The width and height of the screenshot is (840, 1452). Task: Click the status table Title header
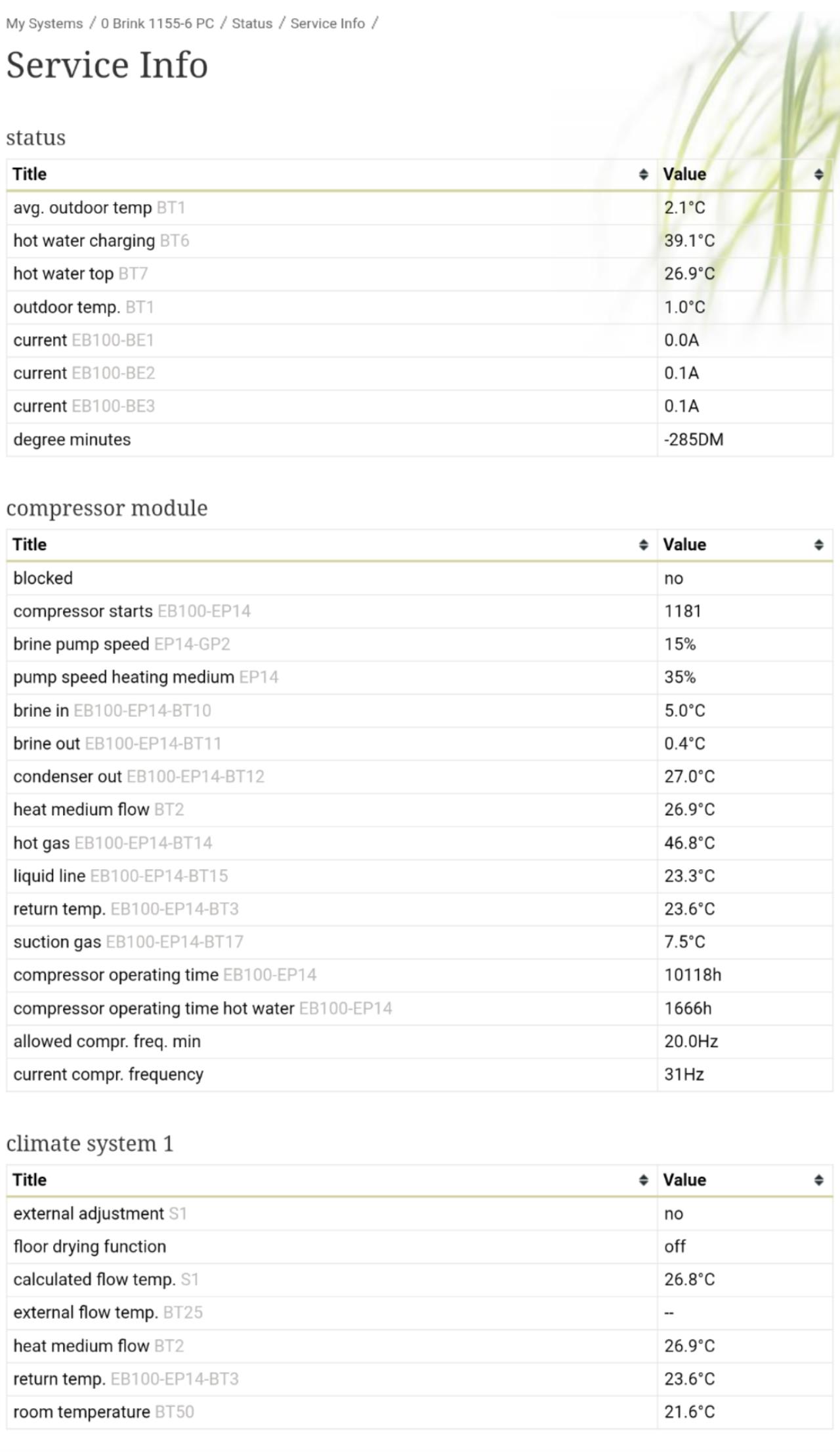[x=332, y=175]
